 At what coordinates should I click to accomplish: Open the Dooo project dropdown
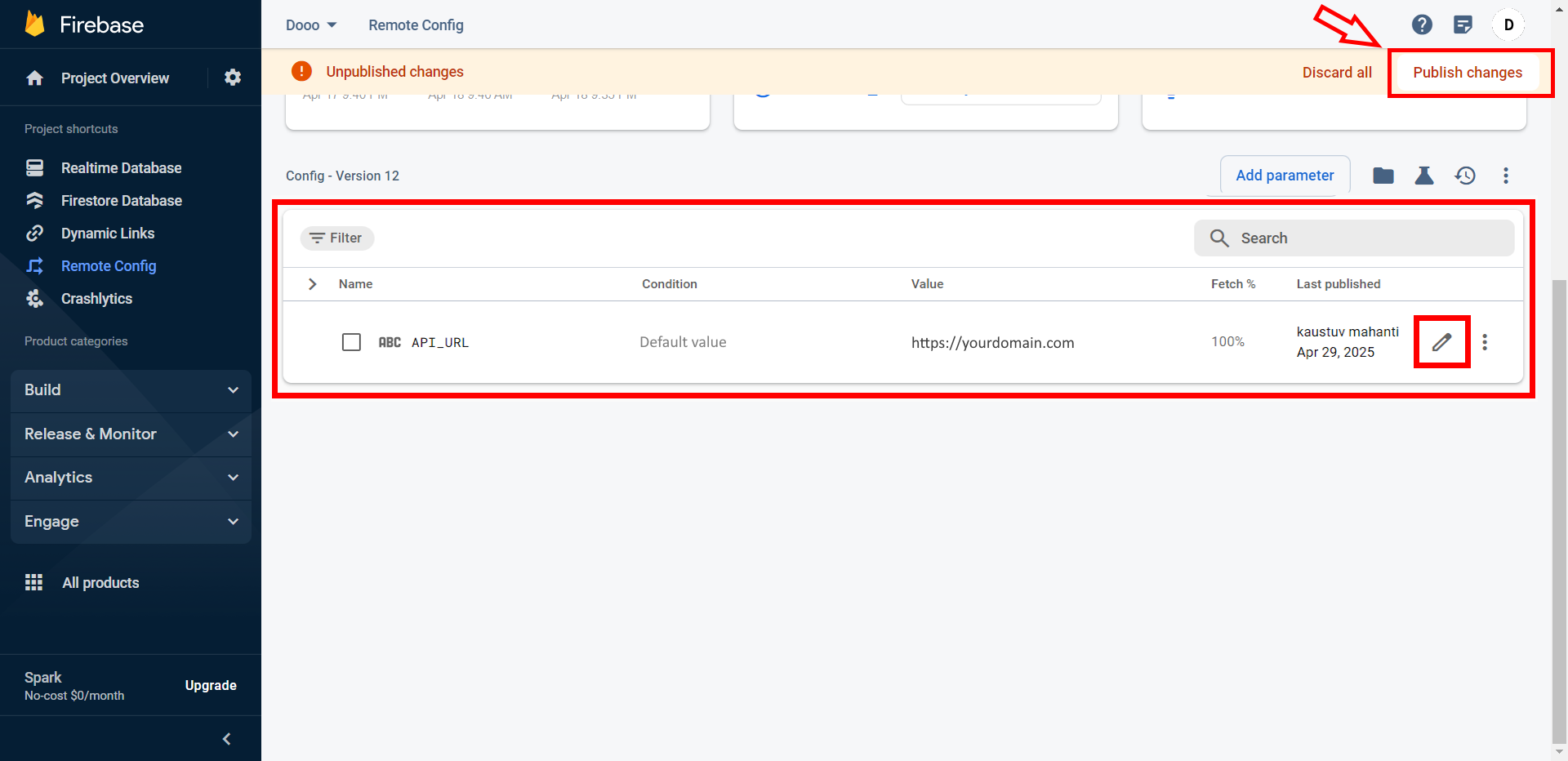pos(311,25)
